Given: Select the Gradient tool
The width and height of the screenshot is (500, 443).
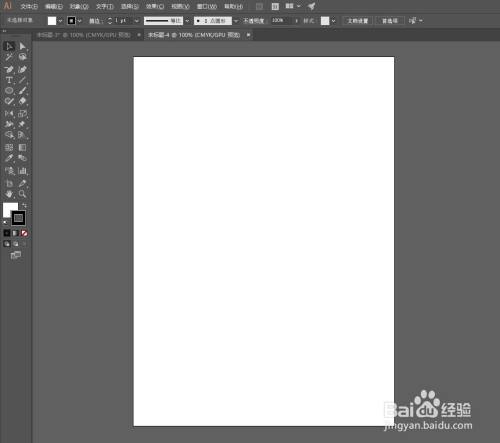Looking at the screenshot, I should pyautogui.click(x=22, y=147).
